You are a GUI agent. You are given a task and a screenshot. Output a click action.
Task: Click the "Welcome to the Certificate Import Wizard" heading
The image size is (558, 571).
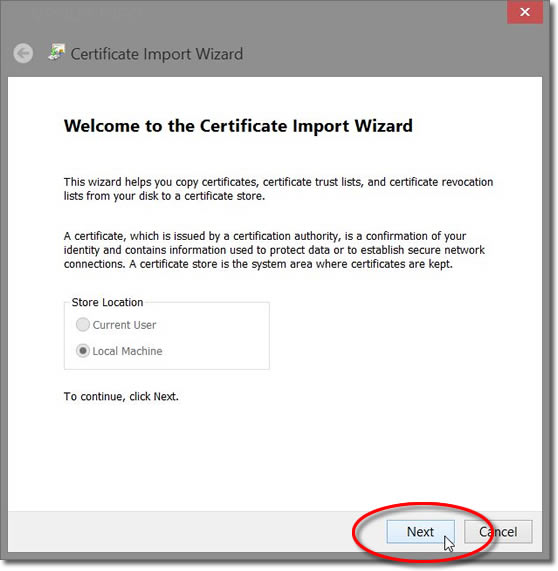(x=238, y=126)
